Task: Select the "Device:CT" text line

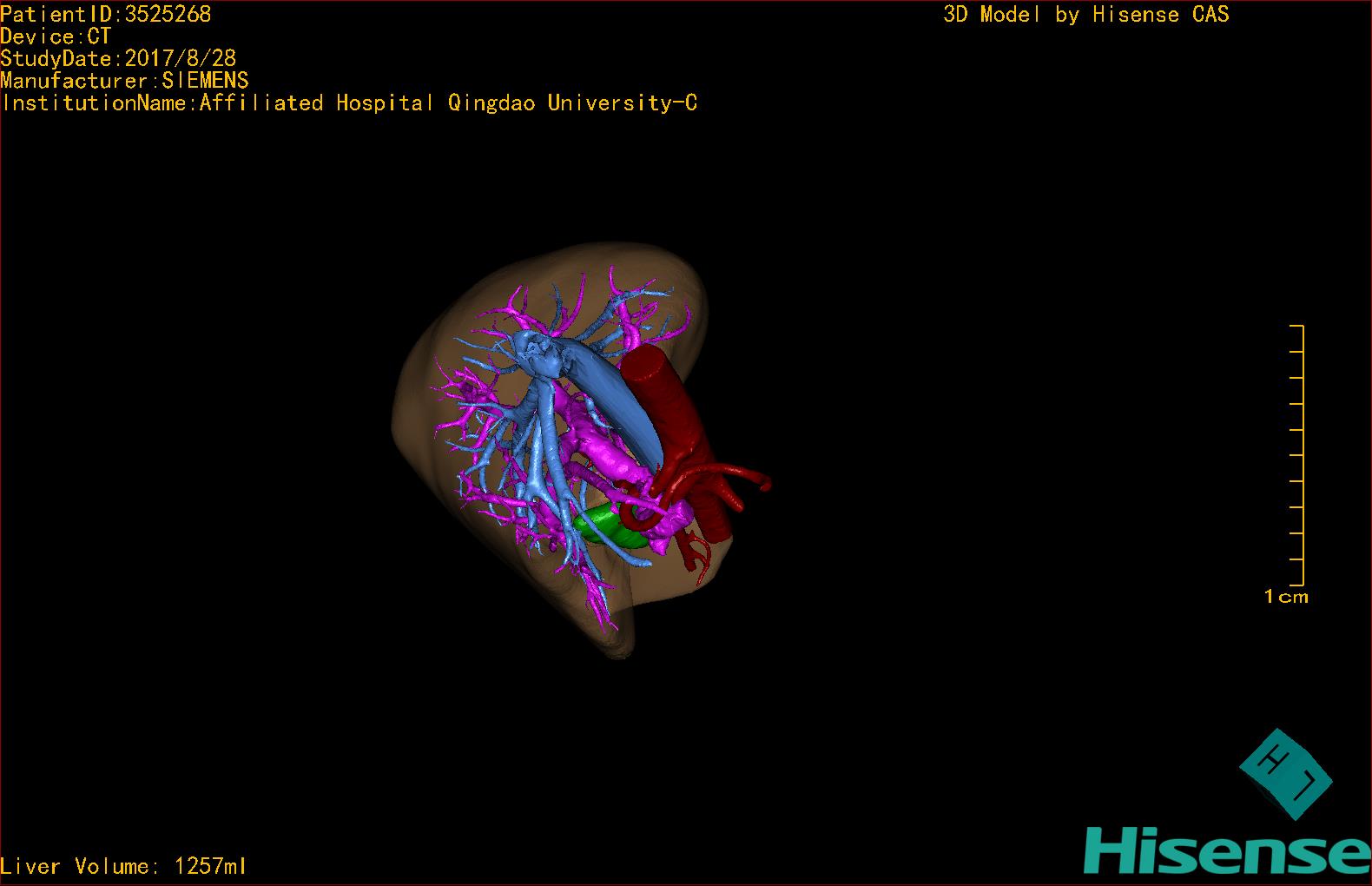Action: pyautogui.click(x=56, y=36)
